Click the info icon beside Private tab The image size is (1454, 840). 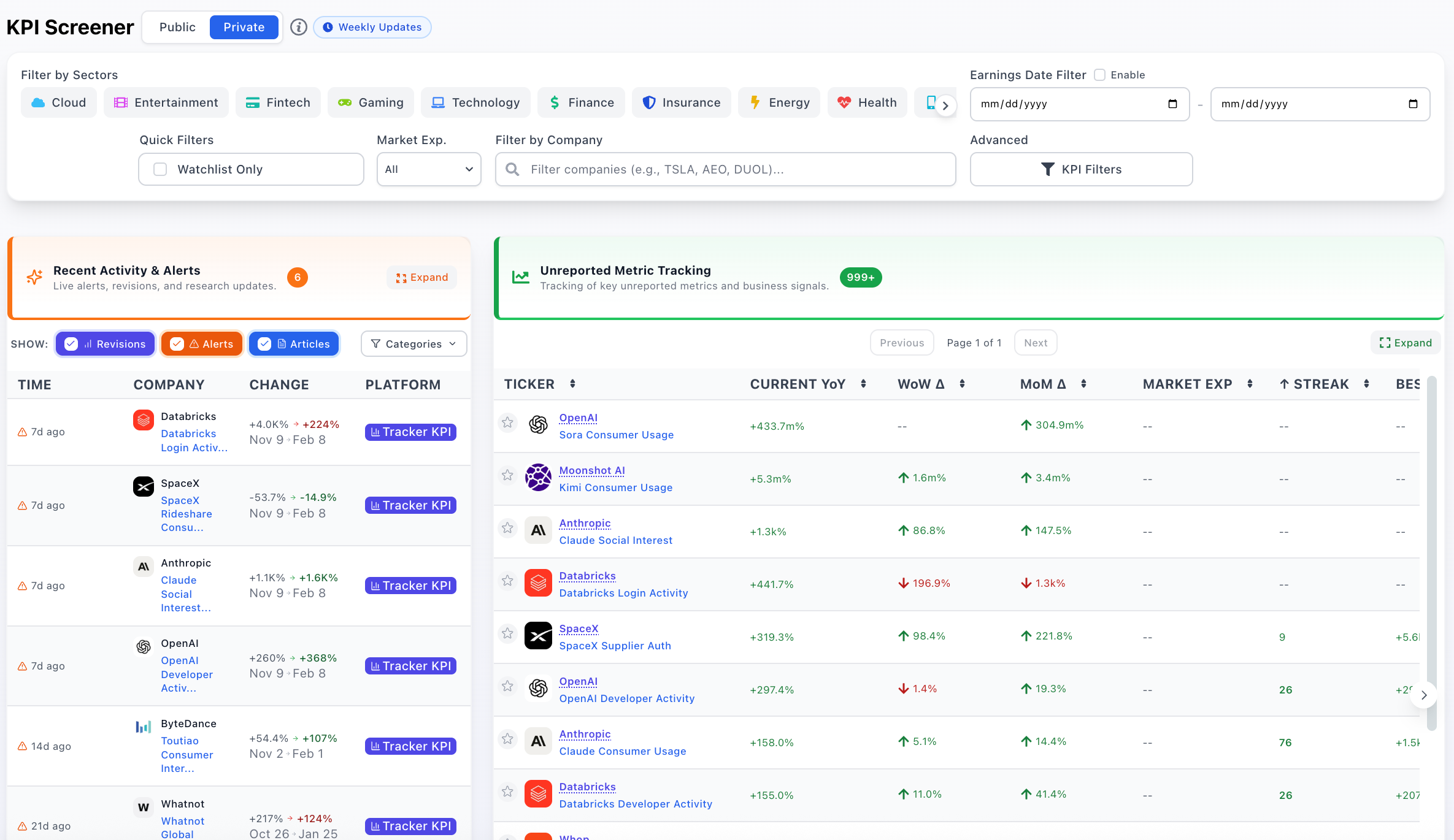298,27
